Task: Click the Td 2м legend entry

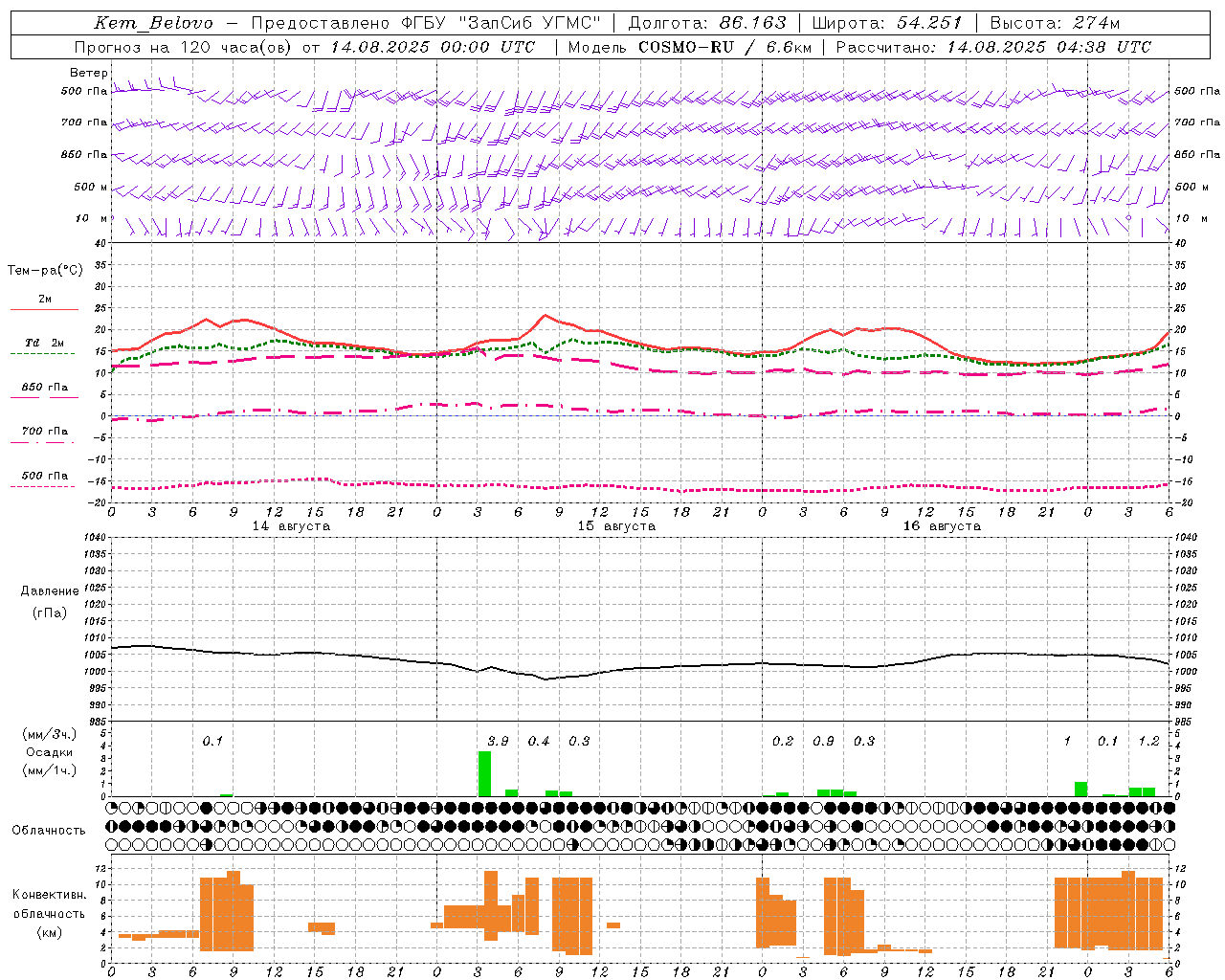Action: click(x=45, y=343)
